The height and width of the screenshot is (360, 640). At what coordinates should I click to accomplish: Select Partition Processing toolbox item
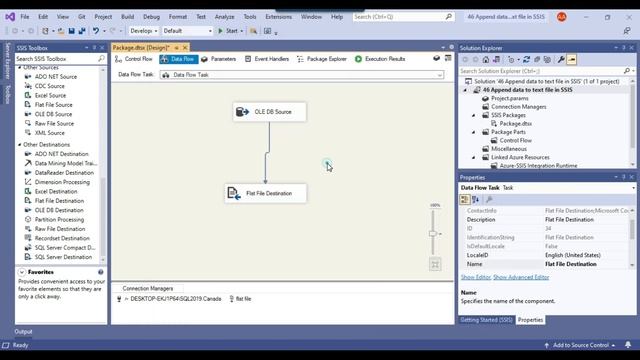[59, 220]
